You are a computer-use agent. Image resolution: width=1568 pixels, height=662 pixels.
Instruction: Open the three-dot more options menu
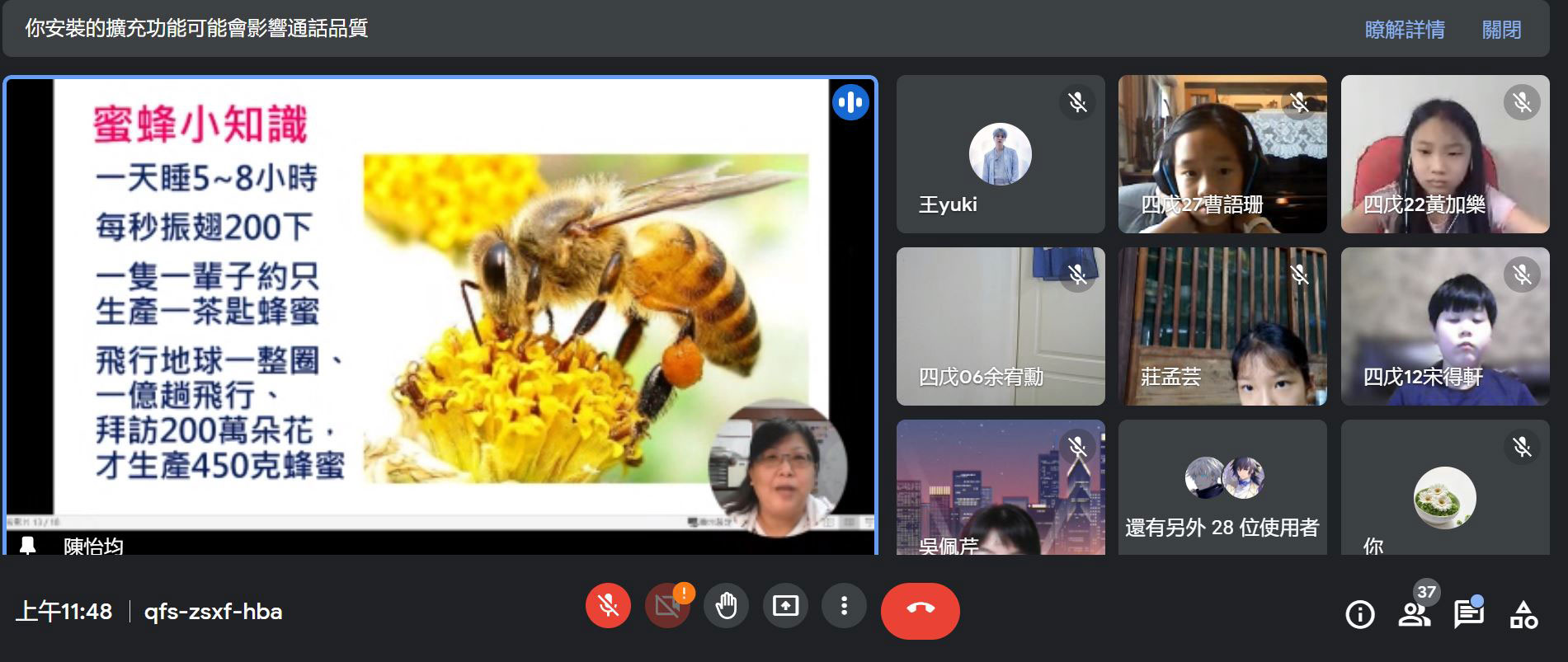click(844, 607)
